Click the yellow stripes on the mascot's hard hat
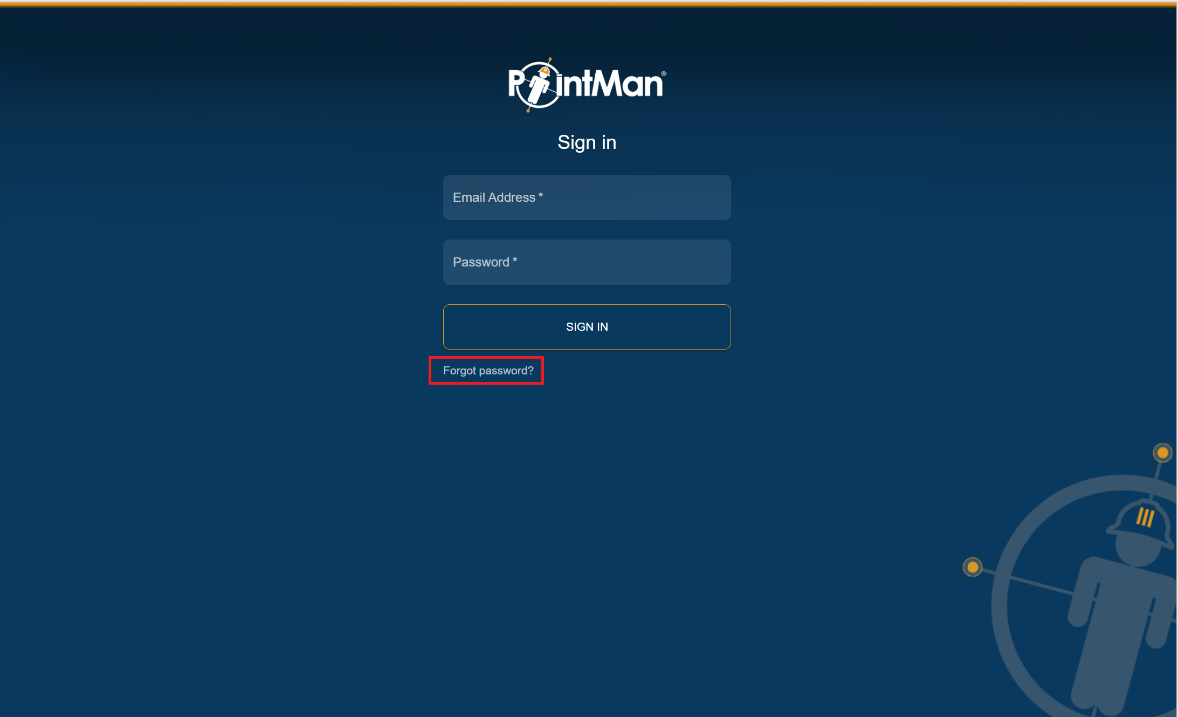Image resolution: width=1178 pixels, height=717 pixels. (x=1145, y=517)
